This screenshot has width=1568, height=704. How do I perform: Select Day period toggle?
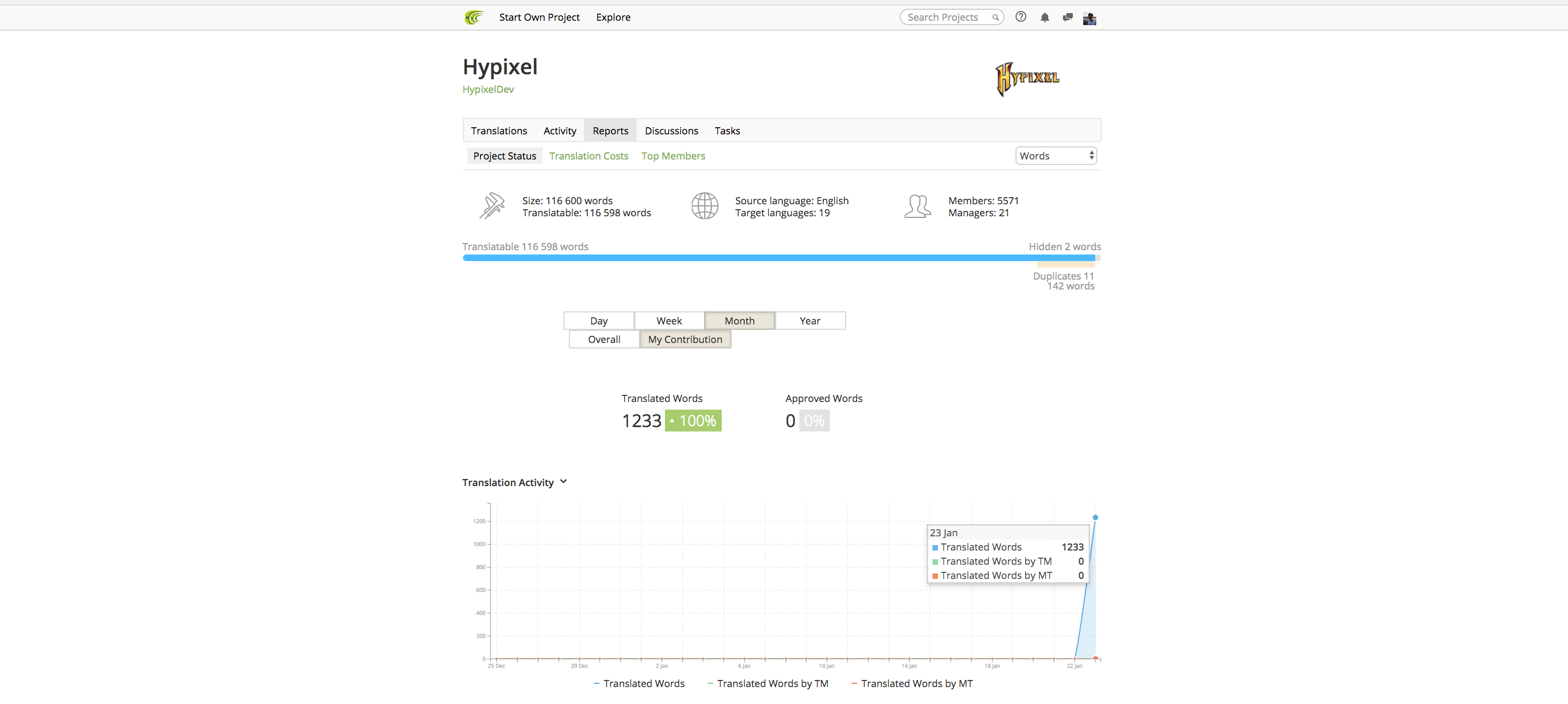598,321
